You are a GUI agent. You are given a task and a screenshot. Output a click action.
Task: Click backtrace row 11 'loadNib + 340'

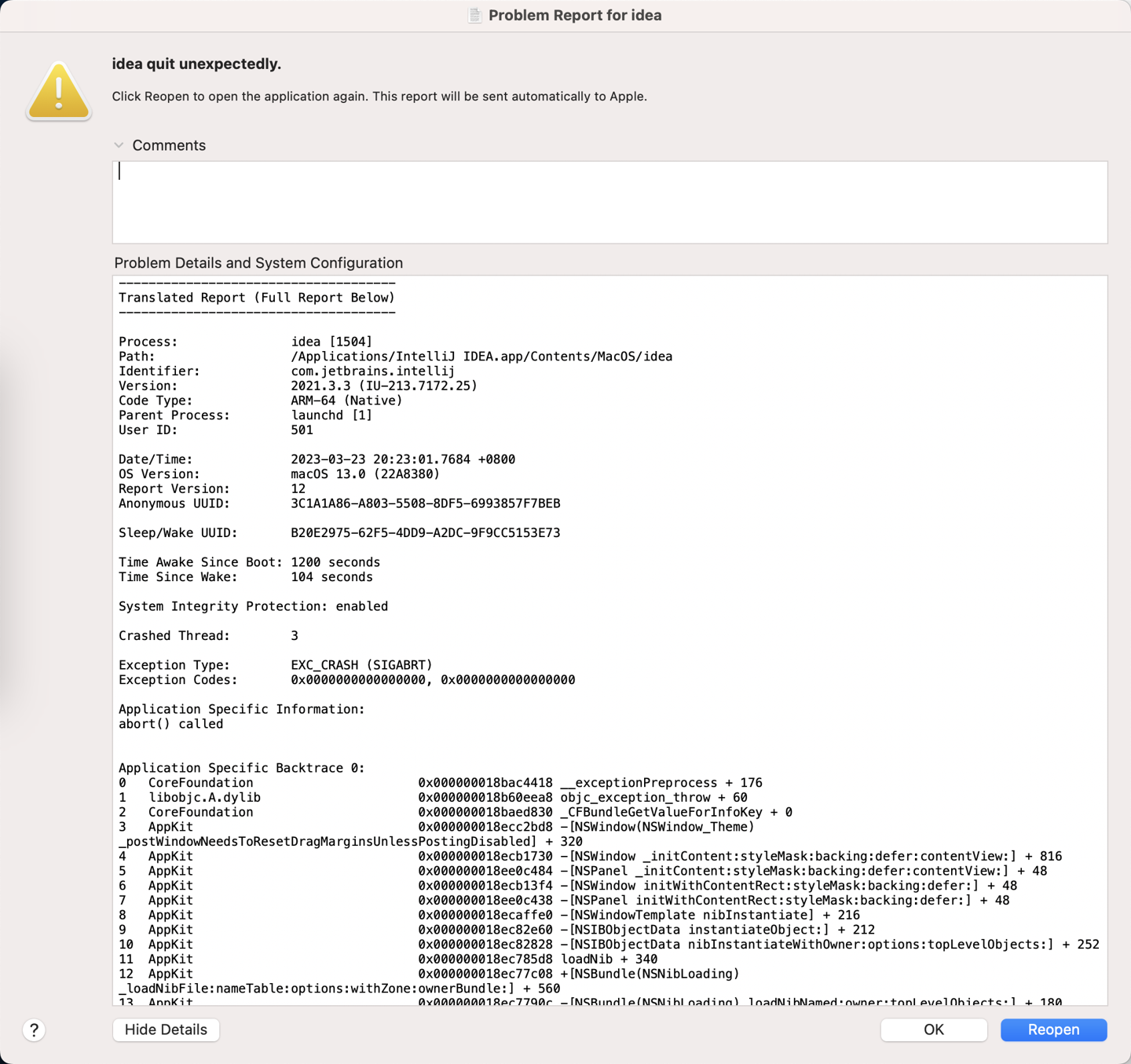point(388,960)
